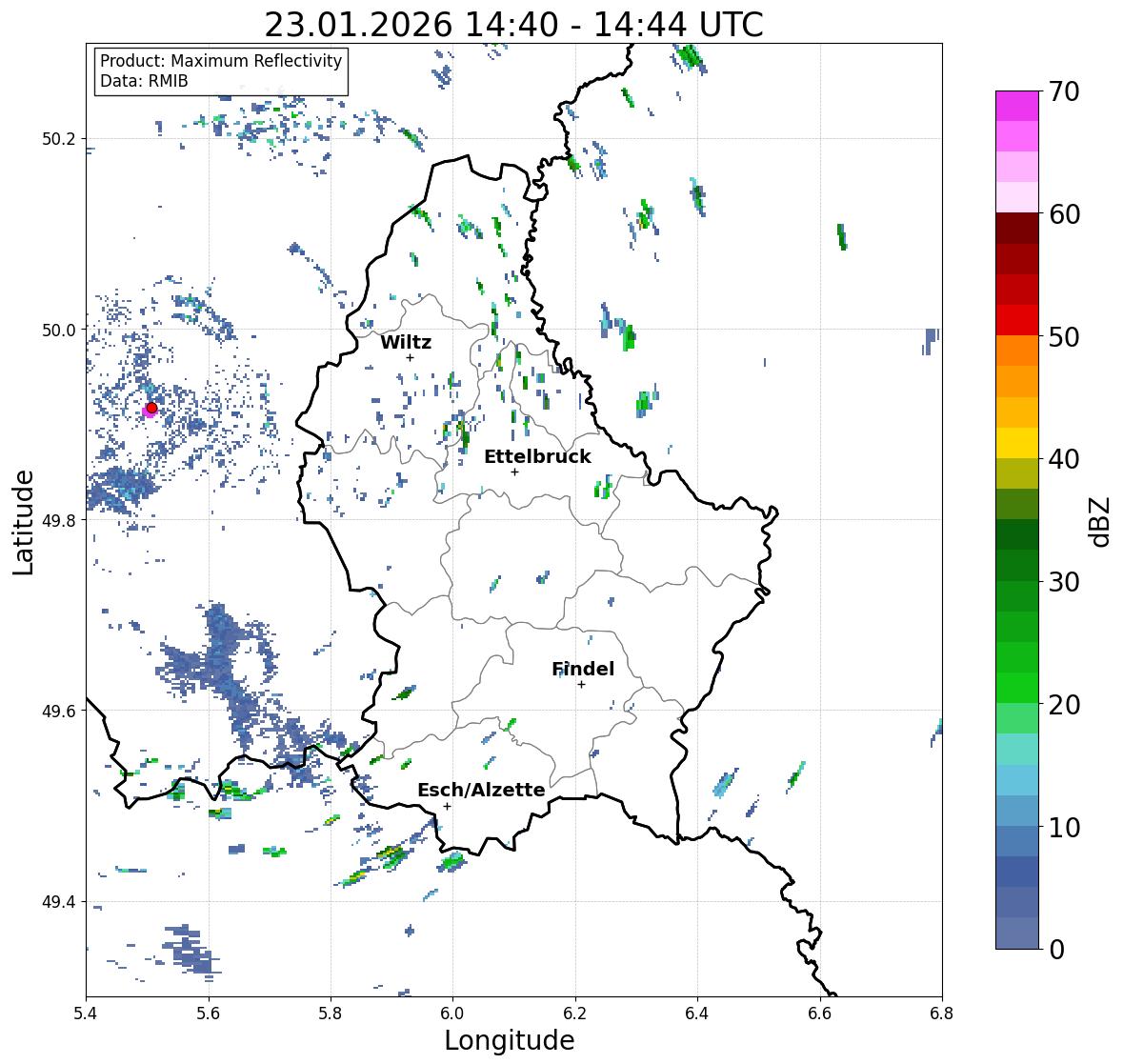Click the Longitude axis label
This screenshot has height=1064, width=1123.
510,1040
